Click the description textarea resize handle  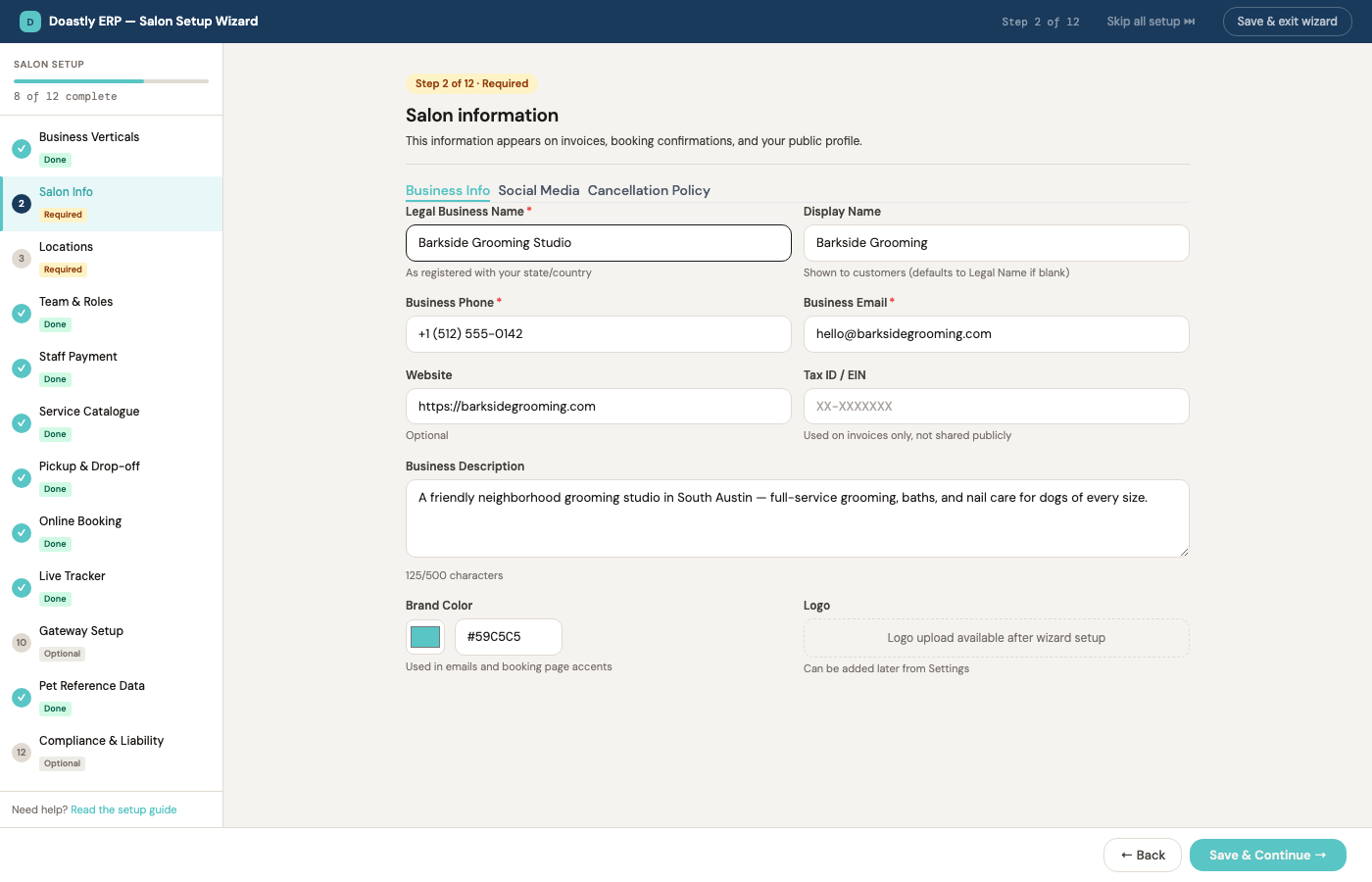1184,552
